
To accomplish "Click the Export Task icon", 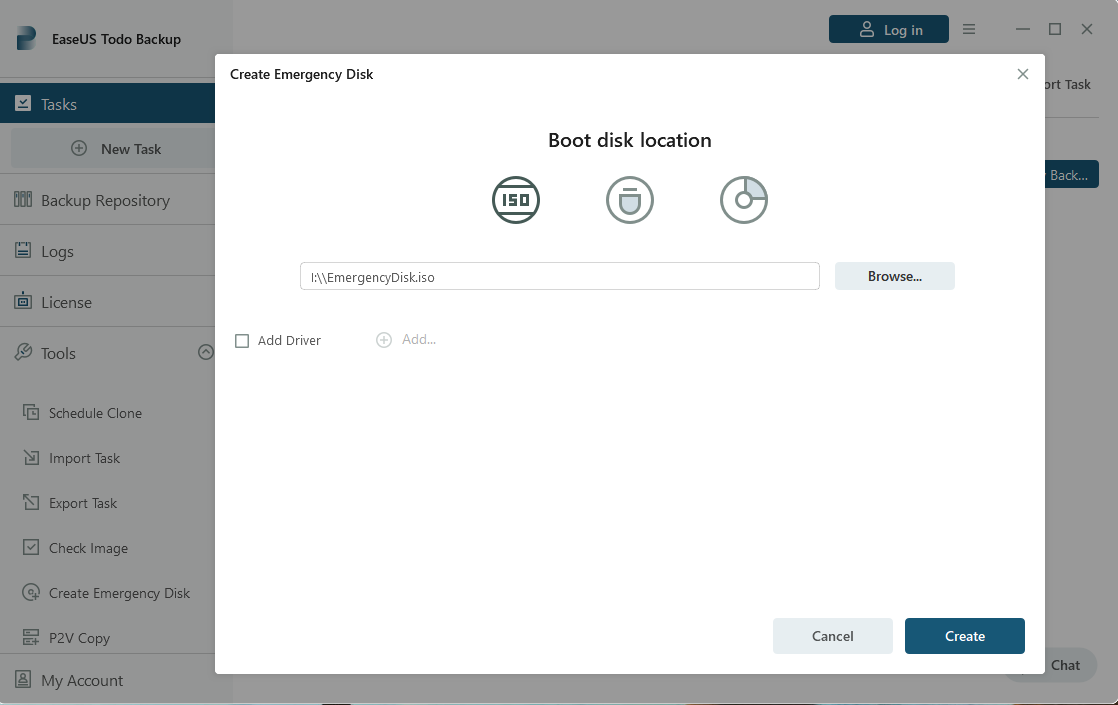I will click(x=31, y=503).
